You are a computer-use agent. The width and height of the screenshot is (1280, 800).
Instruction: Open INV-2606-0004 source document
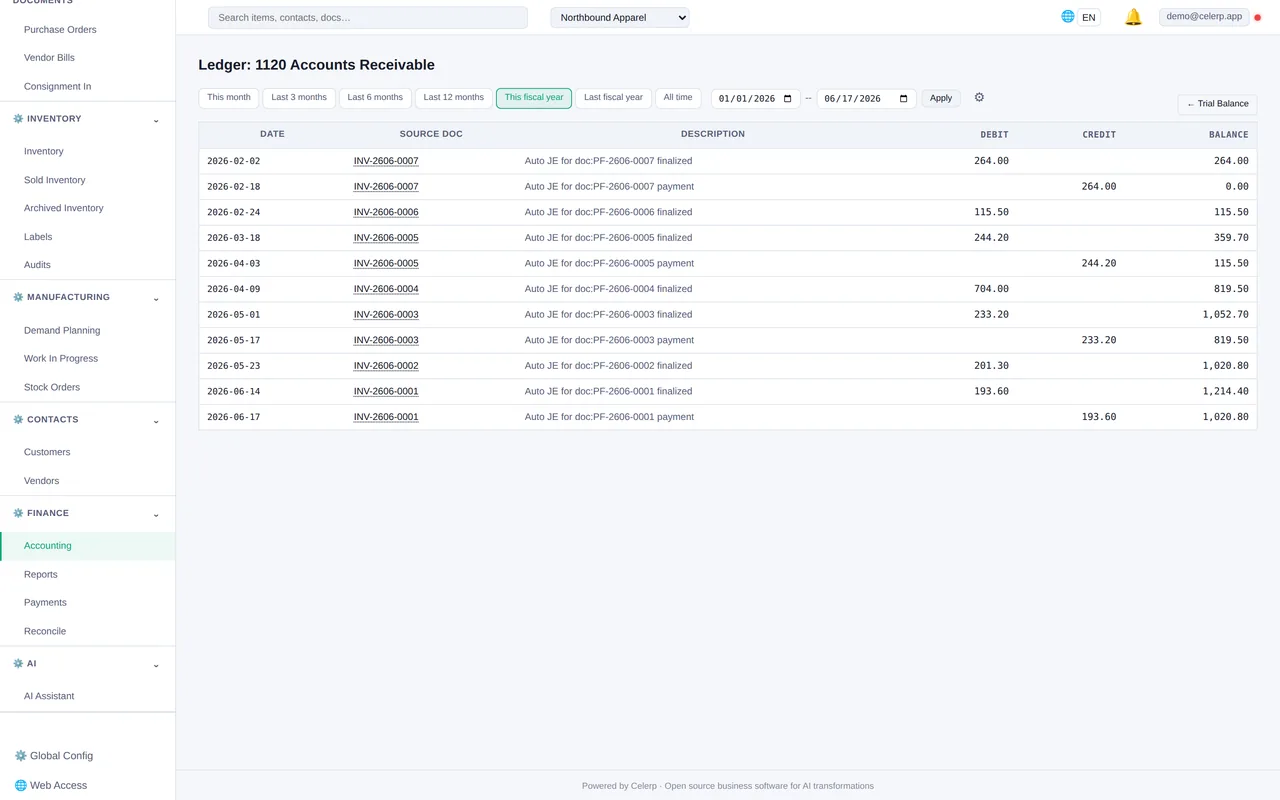[x=386, y=289]
